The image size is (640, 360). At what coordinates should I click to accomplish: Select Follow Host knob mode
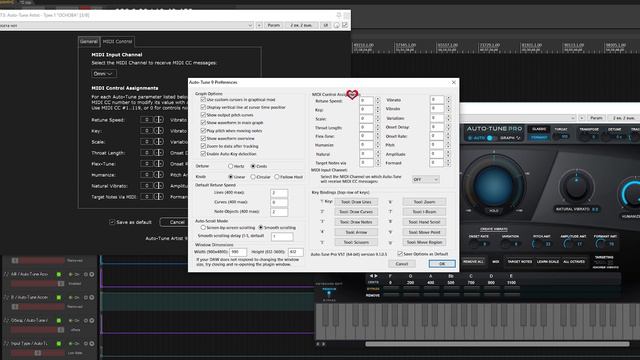click(277, 177)
